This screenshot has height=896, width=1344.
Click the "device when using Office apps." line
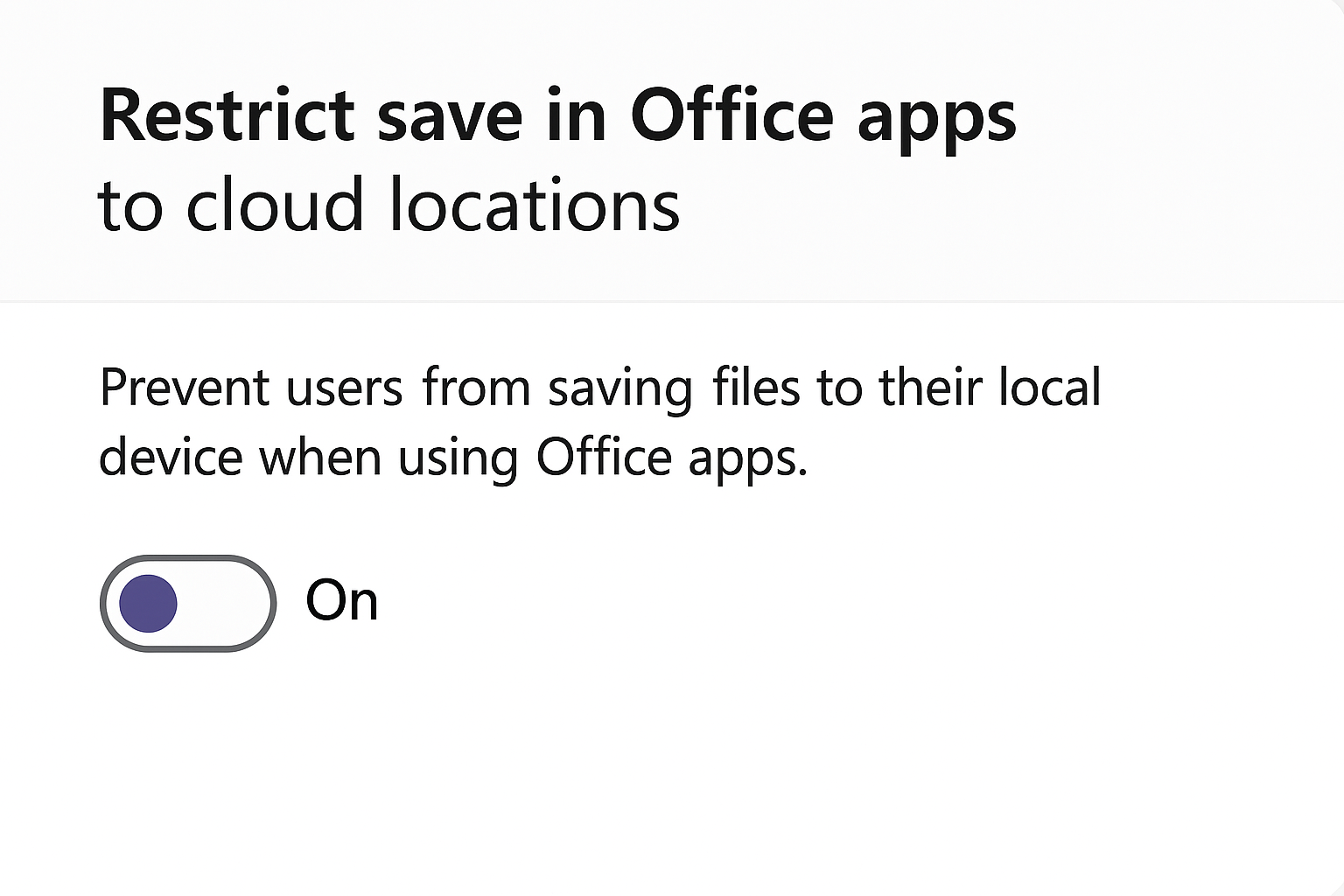click(452, 457)
